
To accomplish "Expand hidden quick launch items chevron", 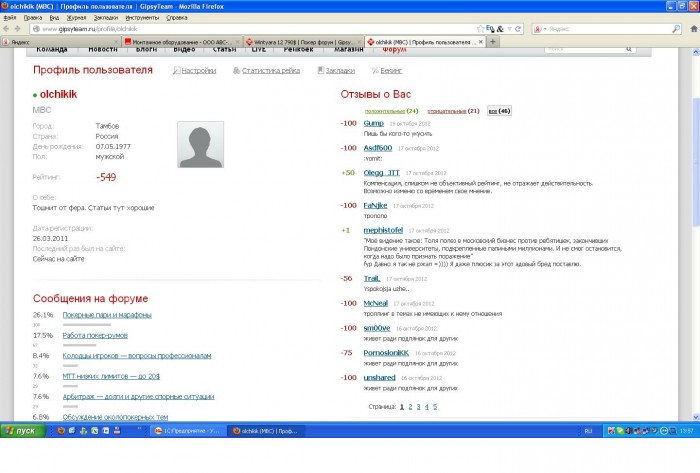I will pos(139,429).
